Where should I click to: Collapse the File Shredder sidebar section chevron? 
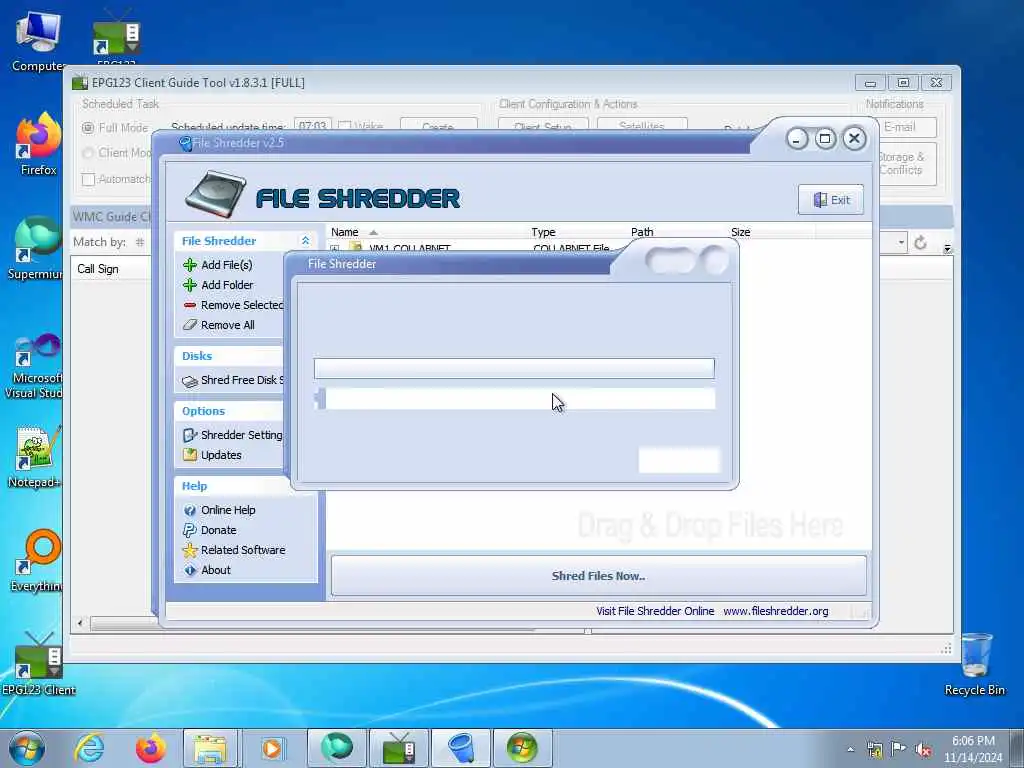pos(305,241)
